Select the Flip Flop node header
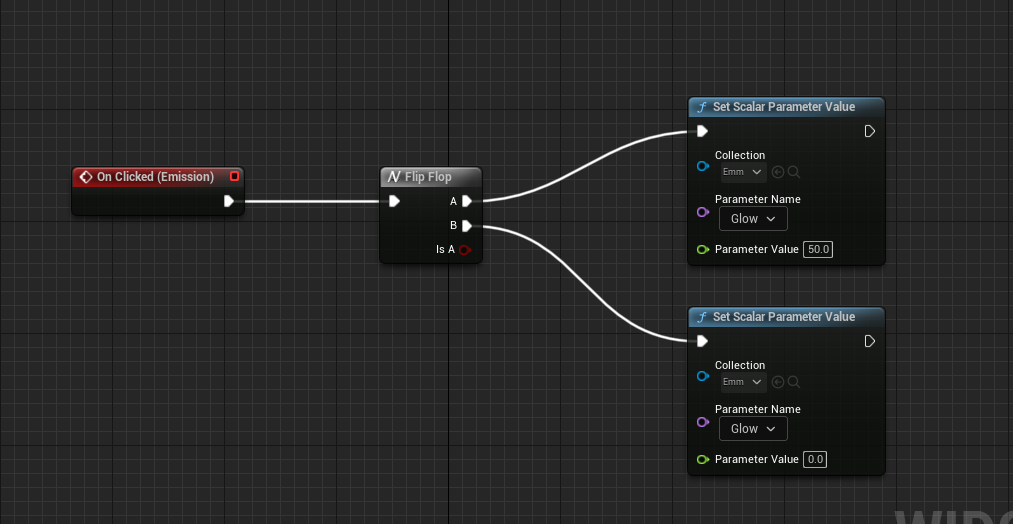 431,176
